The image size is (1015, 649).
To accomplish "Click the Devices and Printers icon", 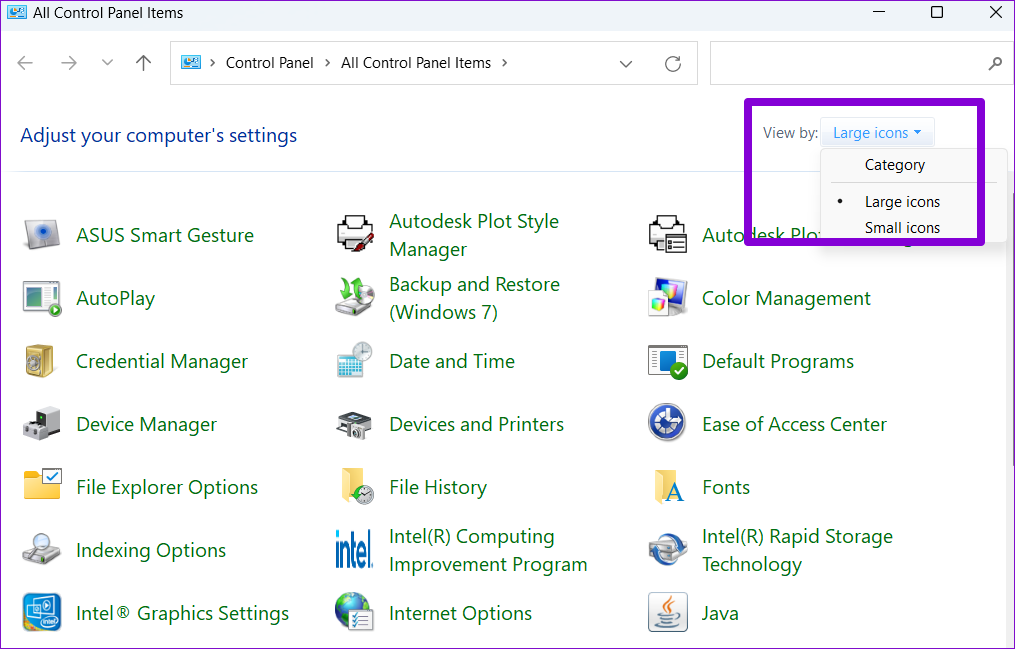I will click(355, 424).
